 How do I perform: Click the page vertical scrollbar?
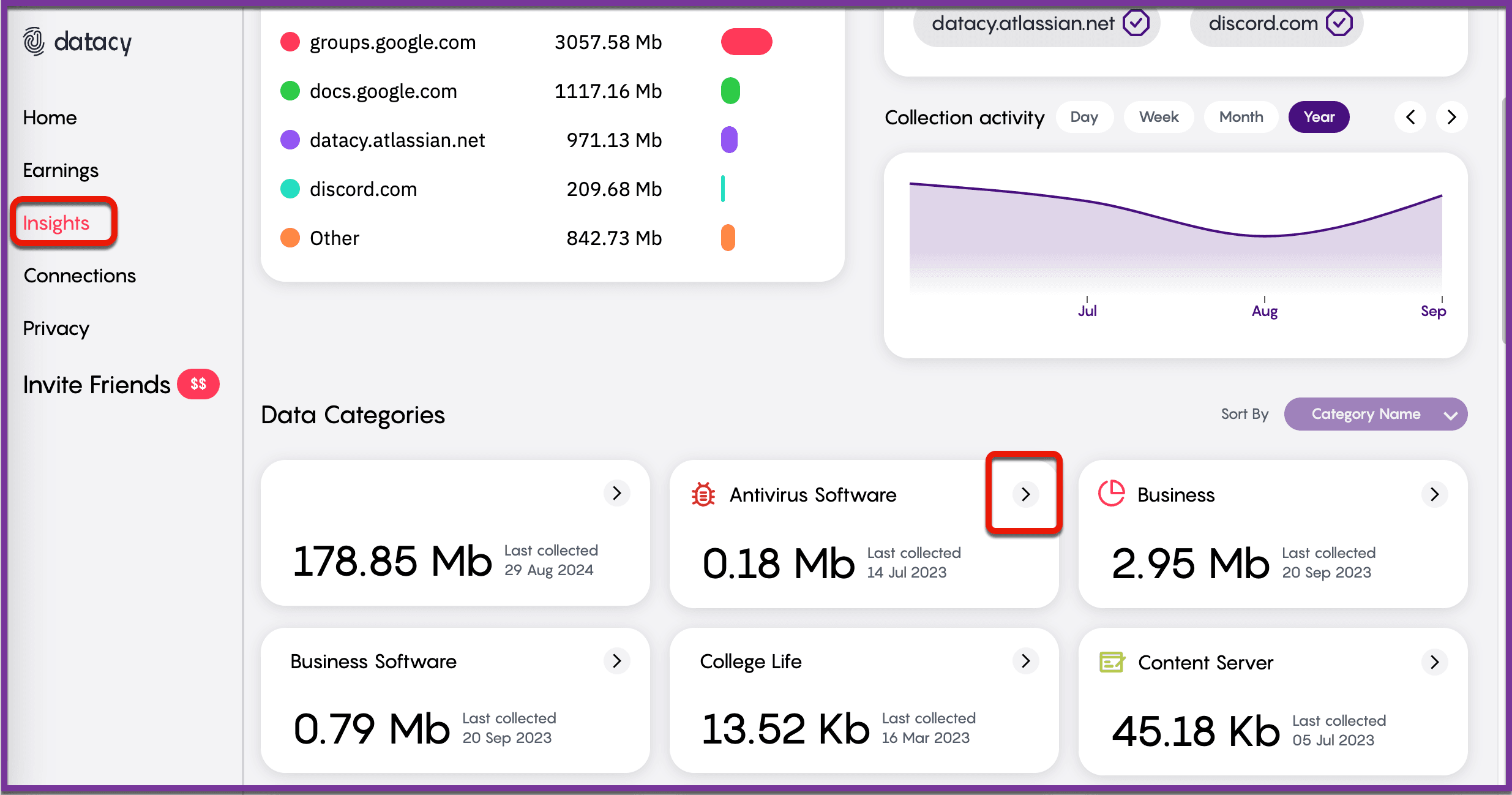pos(1504,220)
